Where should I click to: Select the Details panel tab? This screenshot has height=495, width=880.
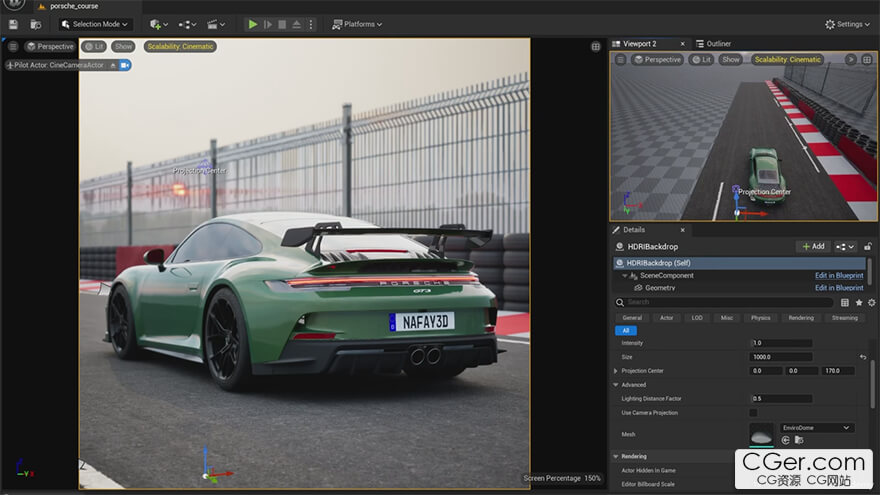click(634, 230)
